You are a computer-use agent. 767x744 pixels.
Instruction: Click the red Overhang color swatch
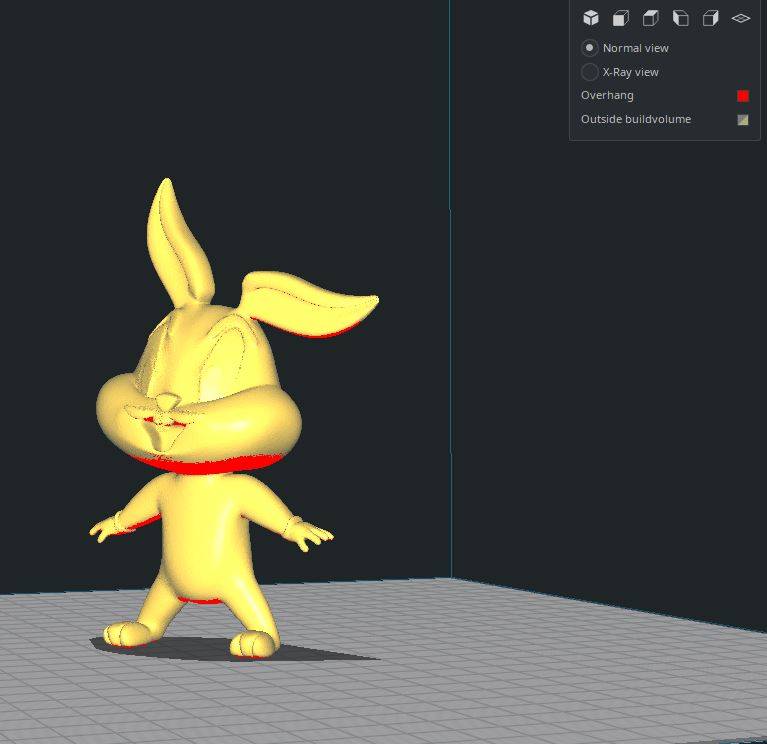click(x=743, y=96)
